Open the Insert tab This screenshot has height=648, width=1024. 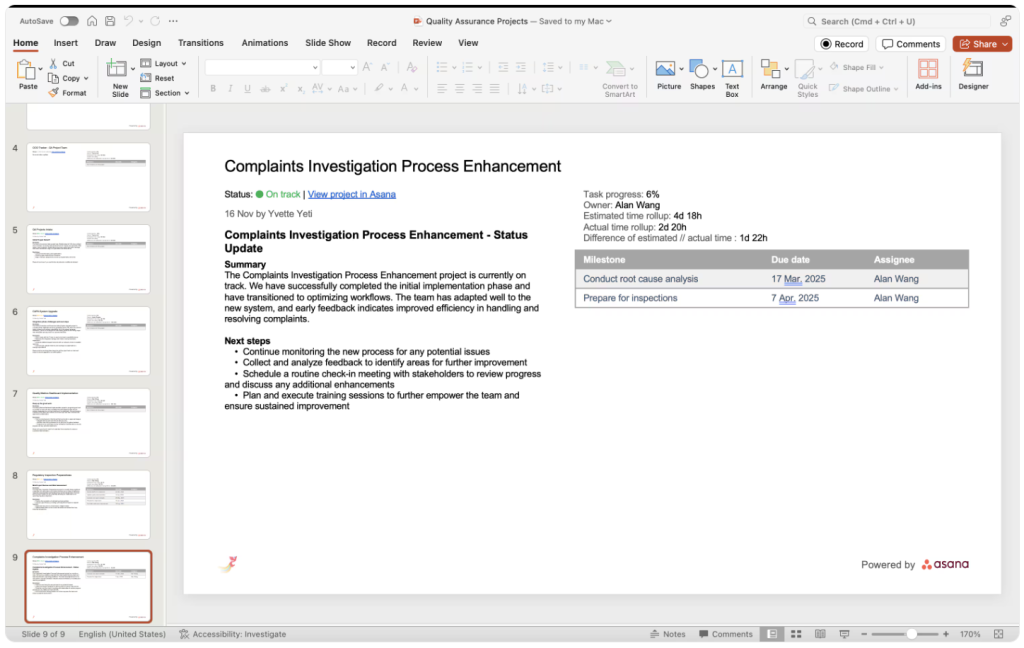pos(65,42)
